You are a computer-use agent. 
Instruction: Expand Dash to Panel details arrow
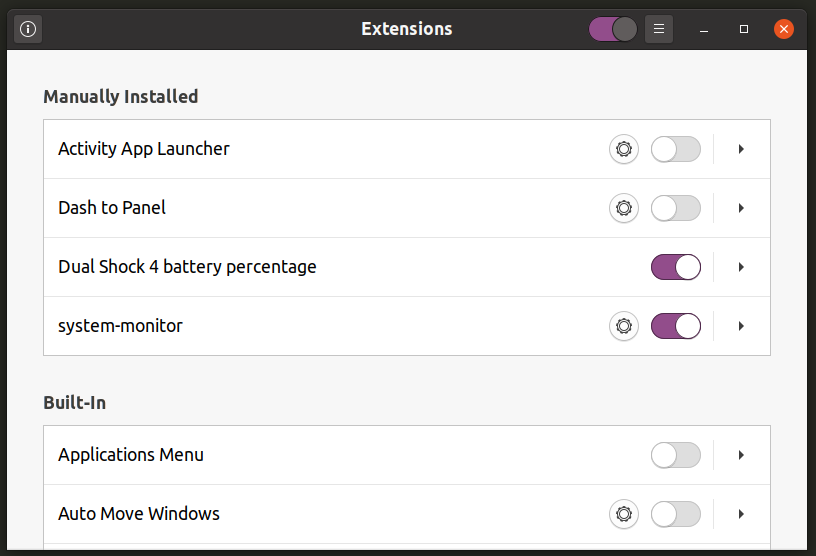741,208
